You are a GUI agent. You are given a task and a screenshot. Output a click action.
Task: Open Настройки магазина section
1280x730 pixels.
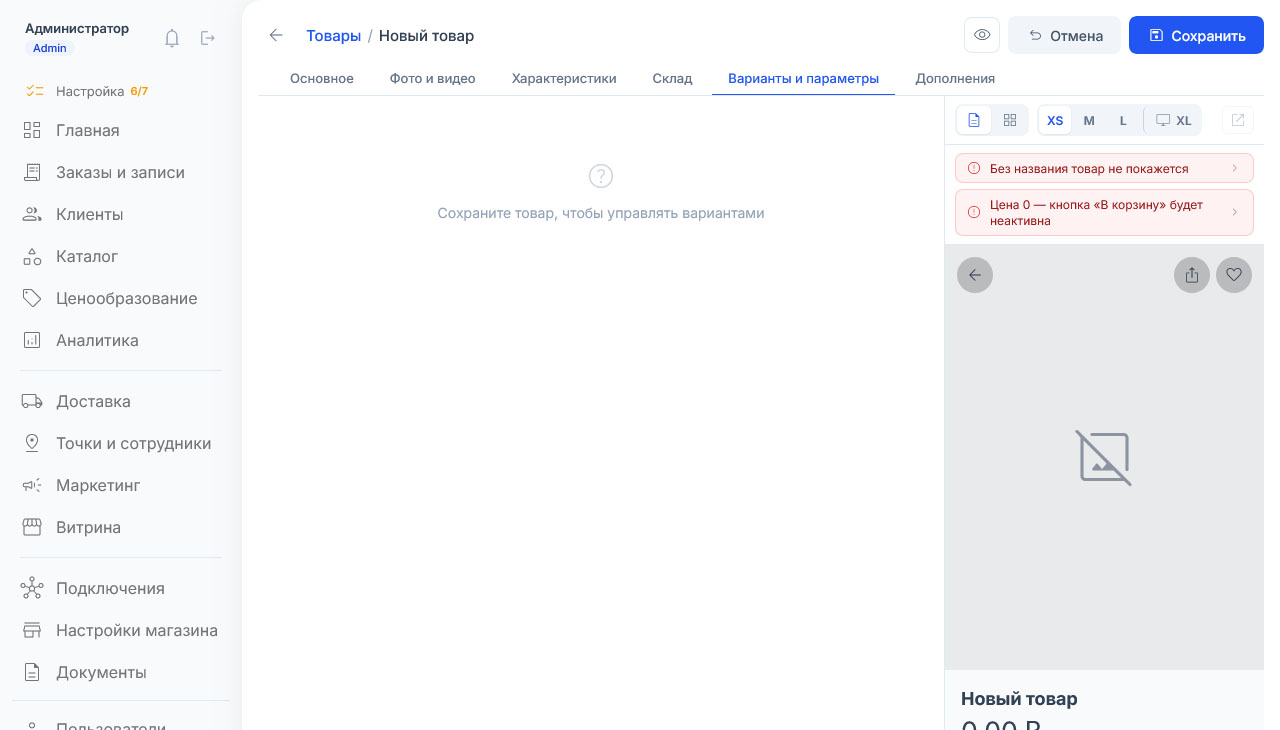pyautogui.click(x=120, y=630)
